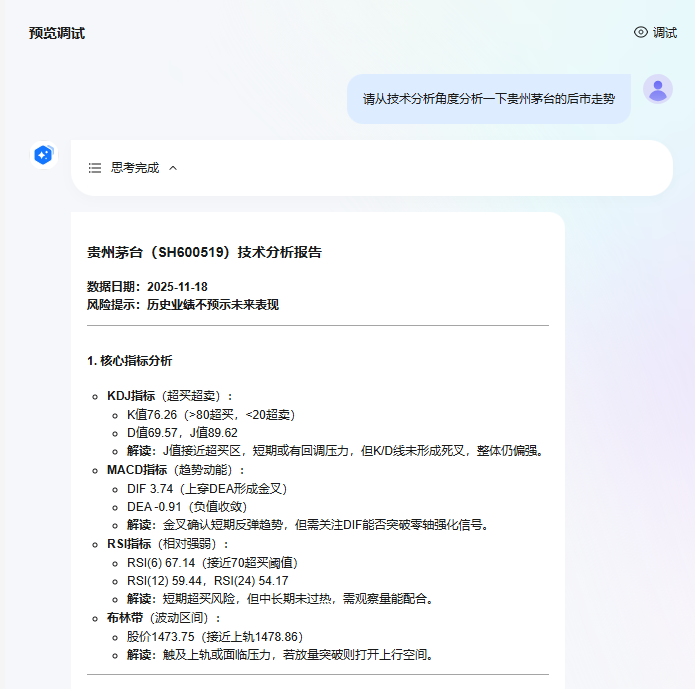
Task: Click the 调试 debug button label
Action: pos(664,33)
